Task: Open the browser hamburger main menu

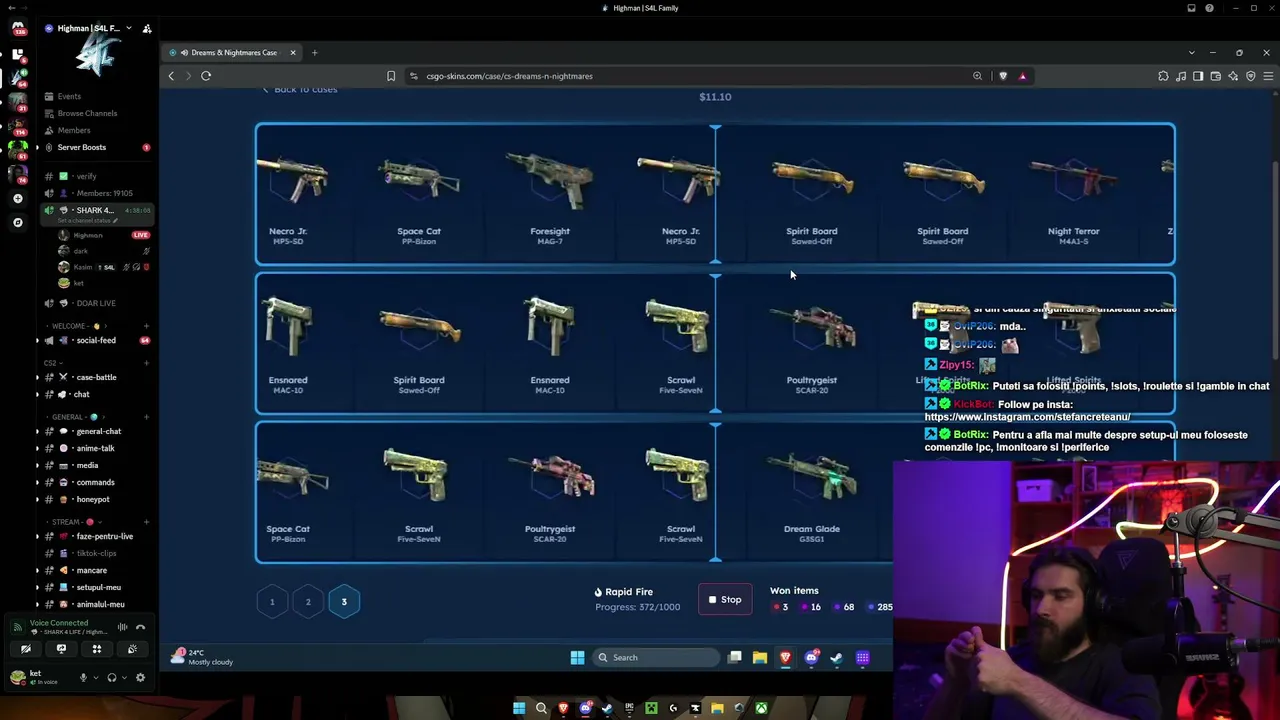Action: [1268, 76]
